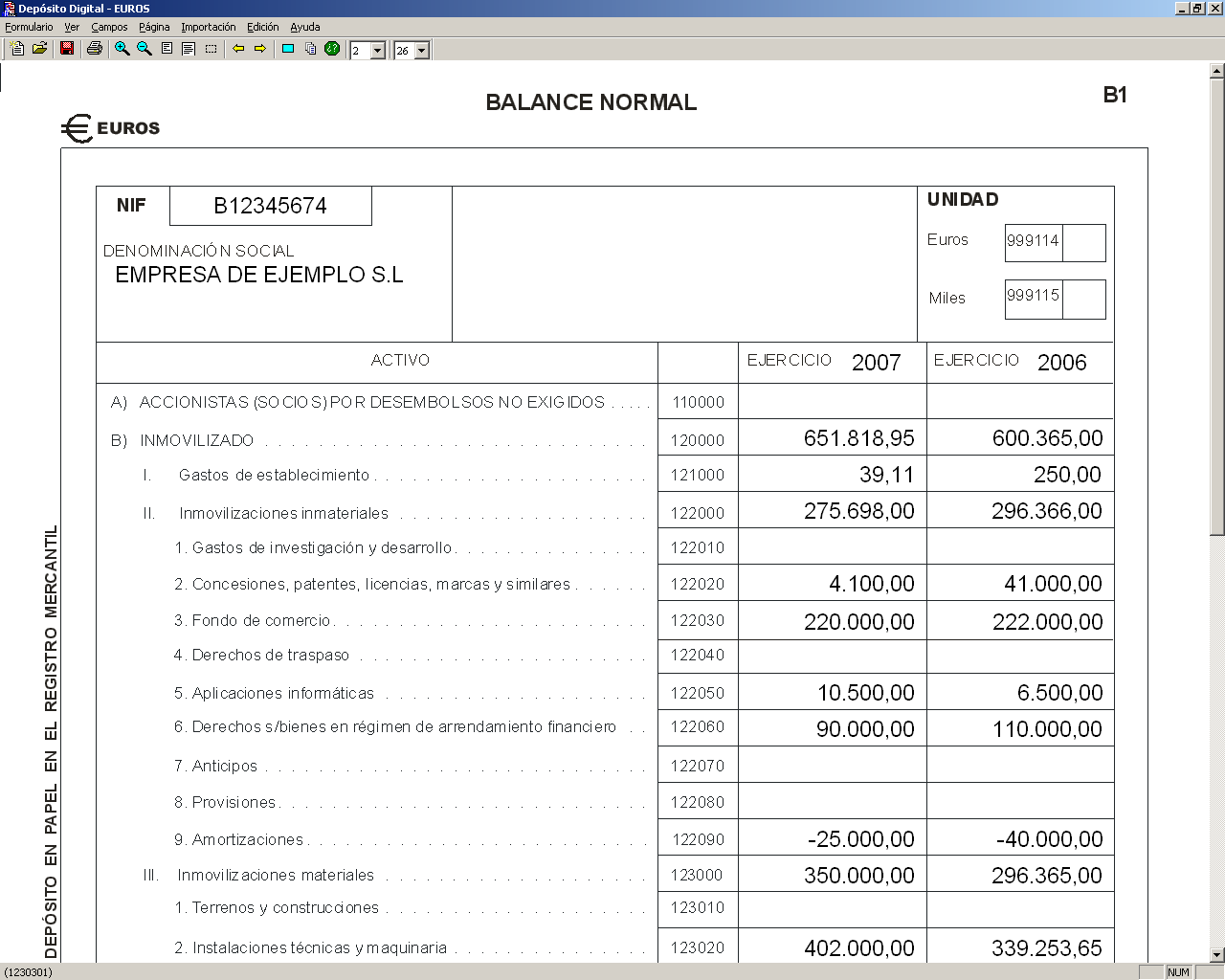Expand the page number dropdown showing 2

[x=378, y=51]
